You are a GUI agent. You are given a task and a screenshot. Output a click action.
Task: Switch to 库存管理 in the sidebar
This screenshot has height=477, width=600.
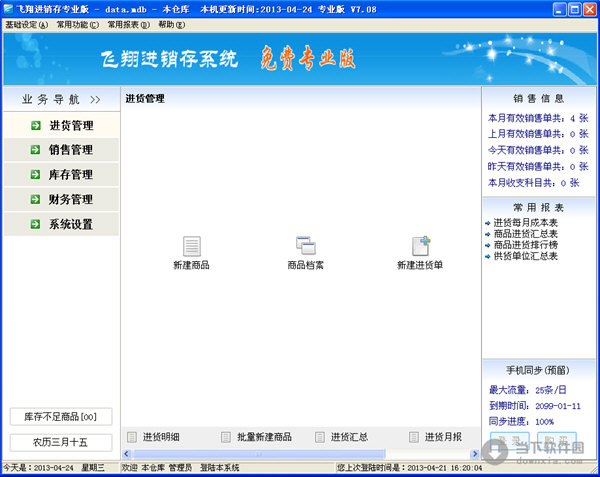pyautogui.click(x=70, y=175)
